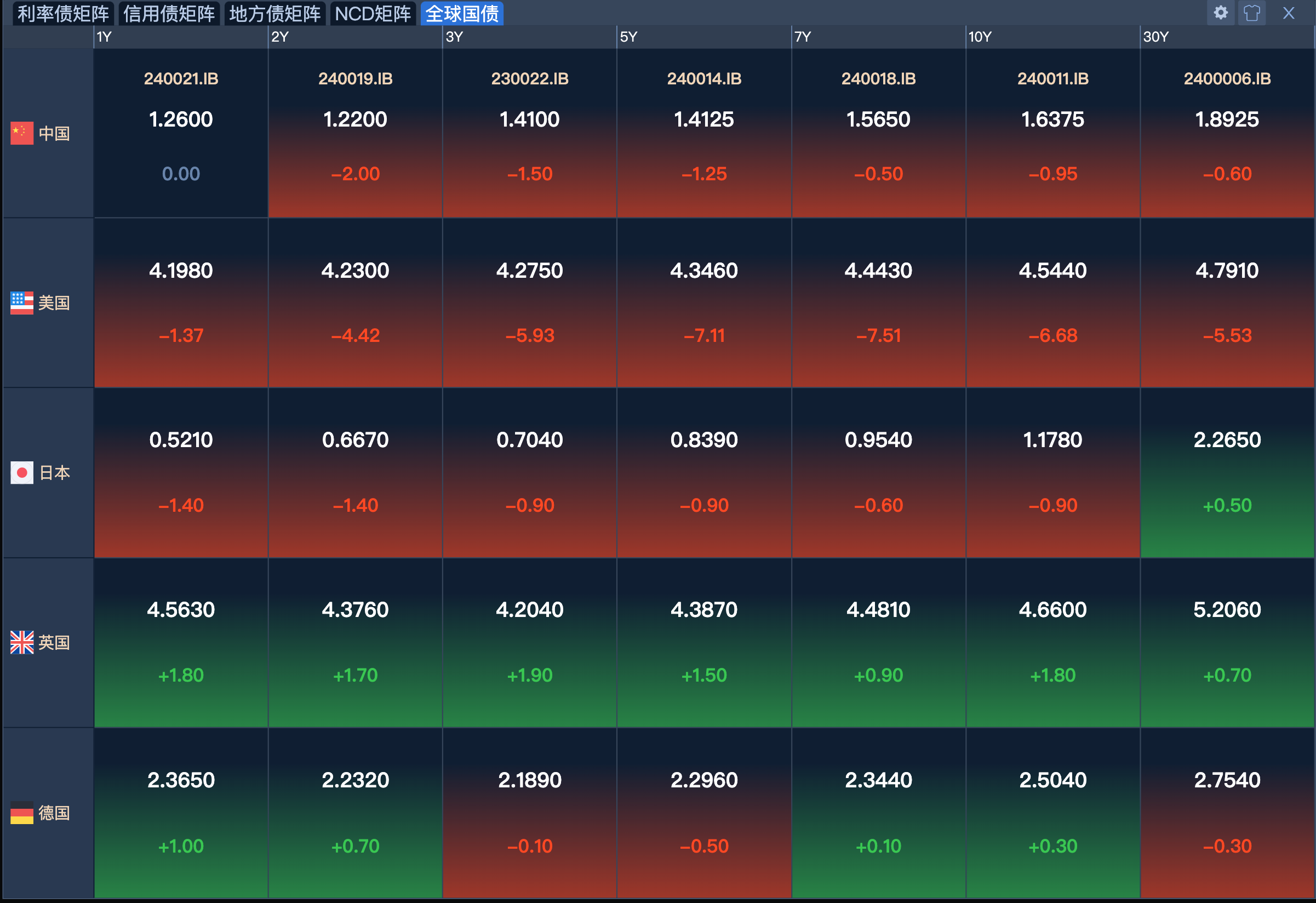Click the Germany flag icon
Screen dimensions: 1316x903
point(22,813)
